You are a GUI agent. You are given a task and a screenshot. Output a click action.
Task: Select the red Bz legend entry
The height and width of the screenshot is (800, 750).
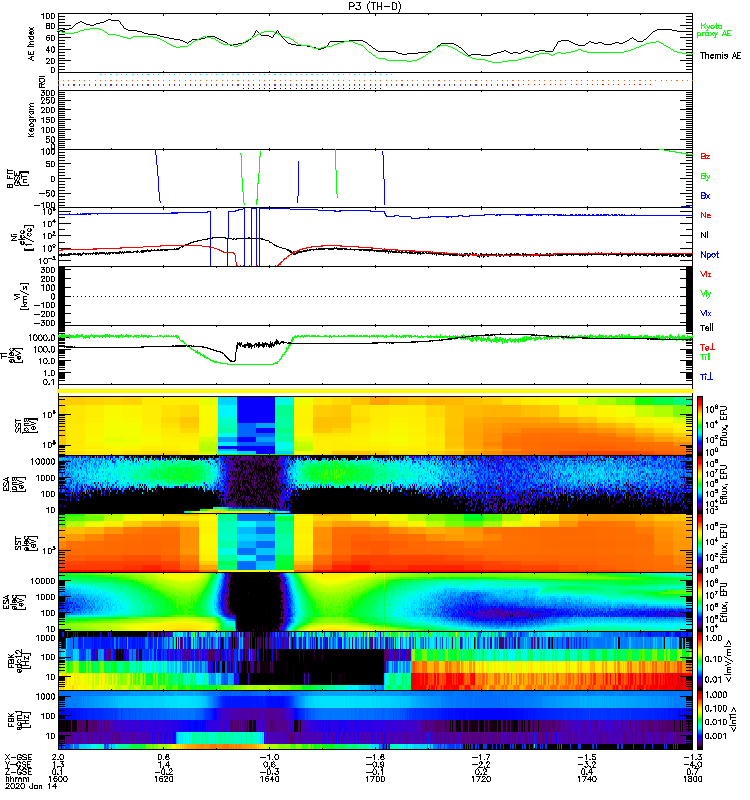(x=705, y=156)
